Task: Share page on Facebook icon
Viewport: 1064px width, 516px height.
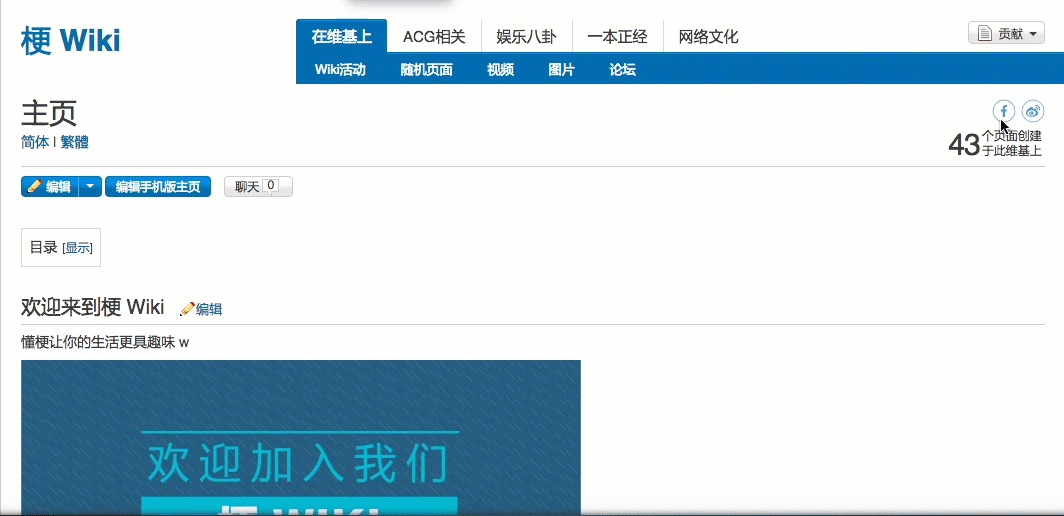Action: [1004, 111]
